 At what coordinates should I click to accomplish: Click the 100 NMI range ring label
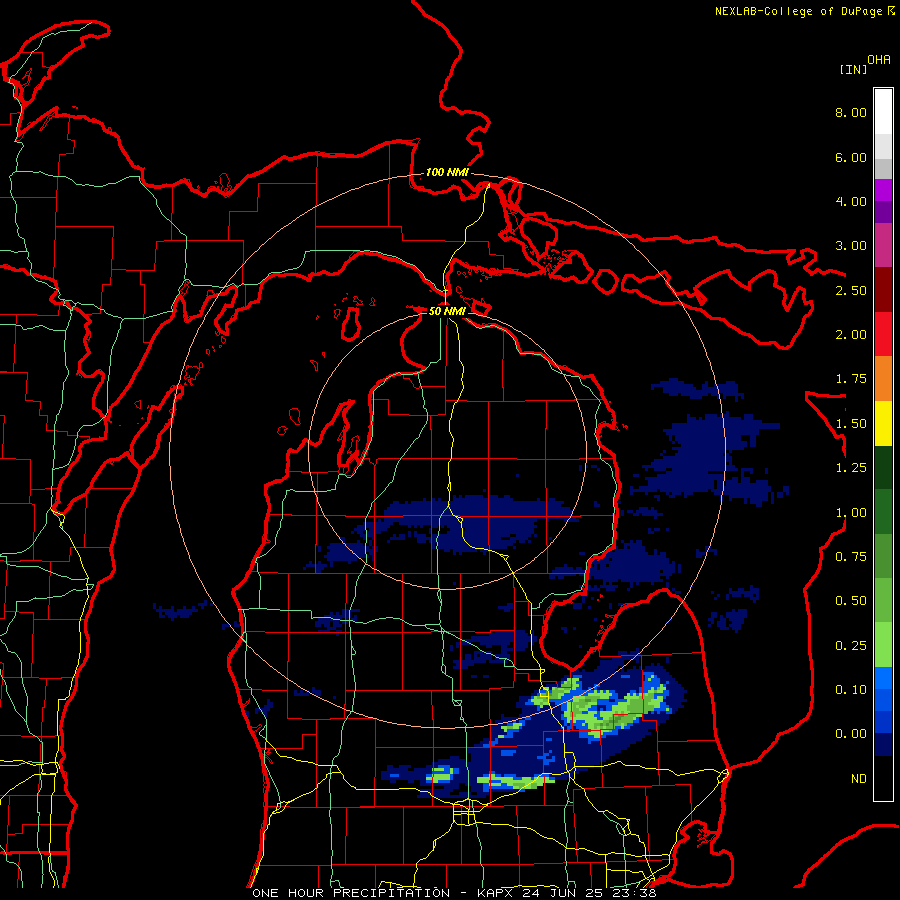point(447,172)
